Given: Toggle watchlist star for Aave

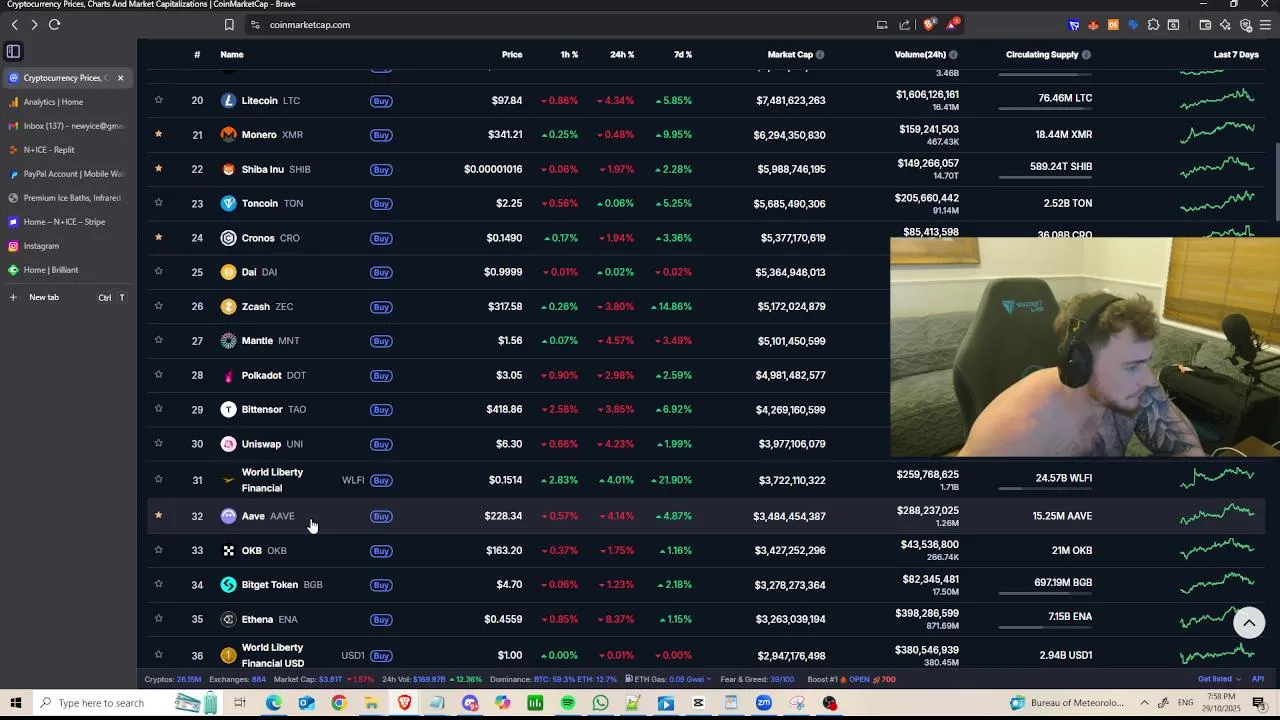Looking at the screenshot, I should 158,516.
